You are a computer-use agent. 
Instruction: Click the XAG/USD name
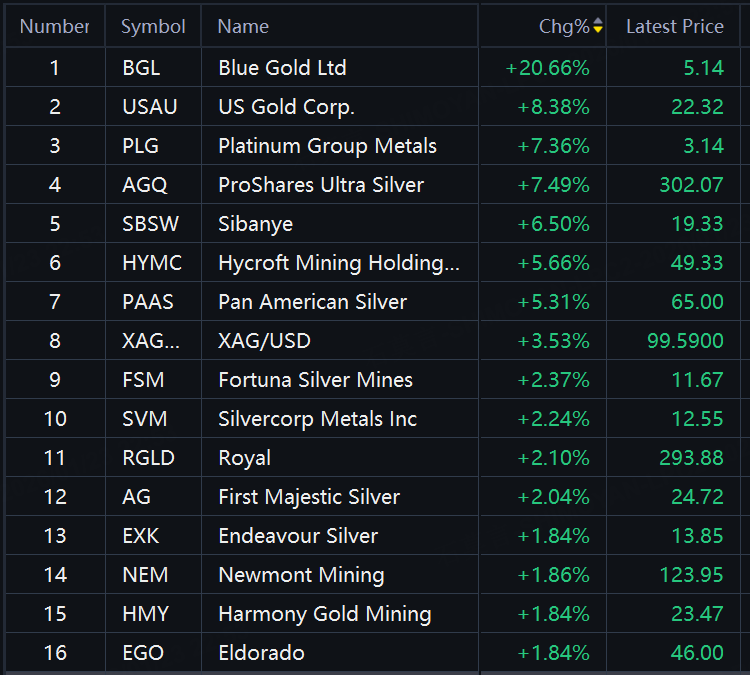pos(264,341)
